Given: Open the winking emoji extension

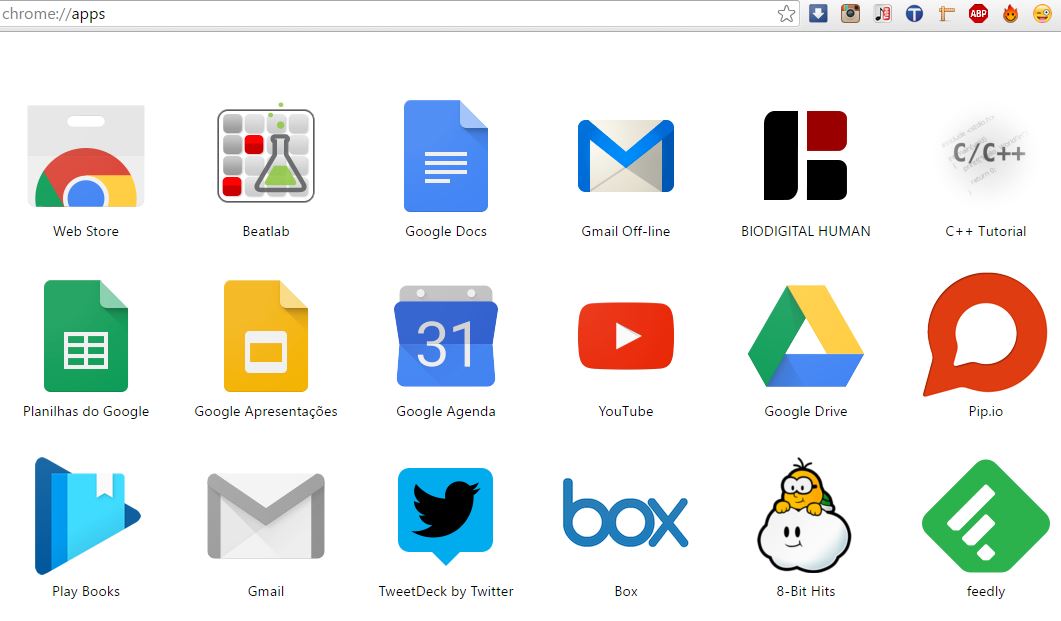Looking at the screenshot, I should pos(1043,14).
